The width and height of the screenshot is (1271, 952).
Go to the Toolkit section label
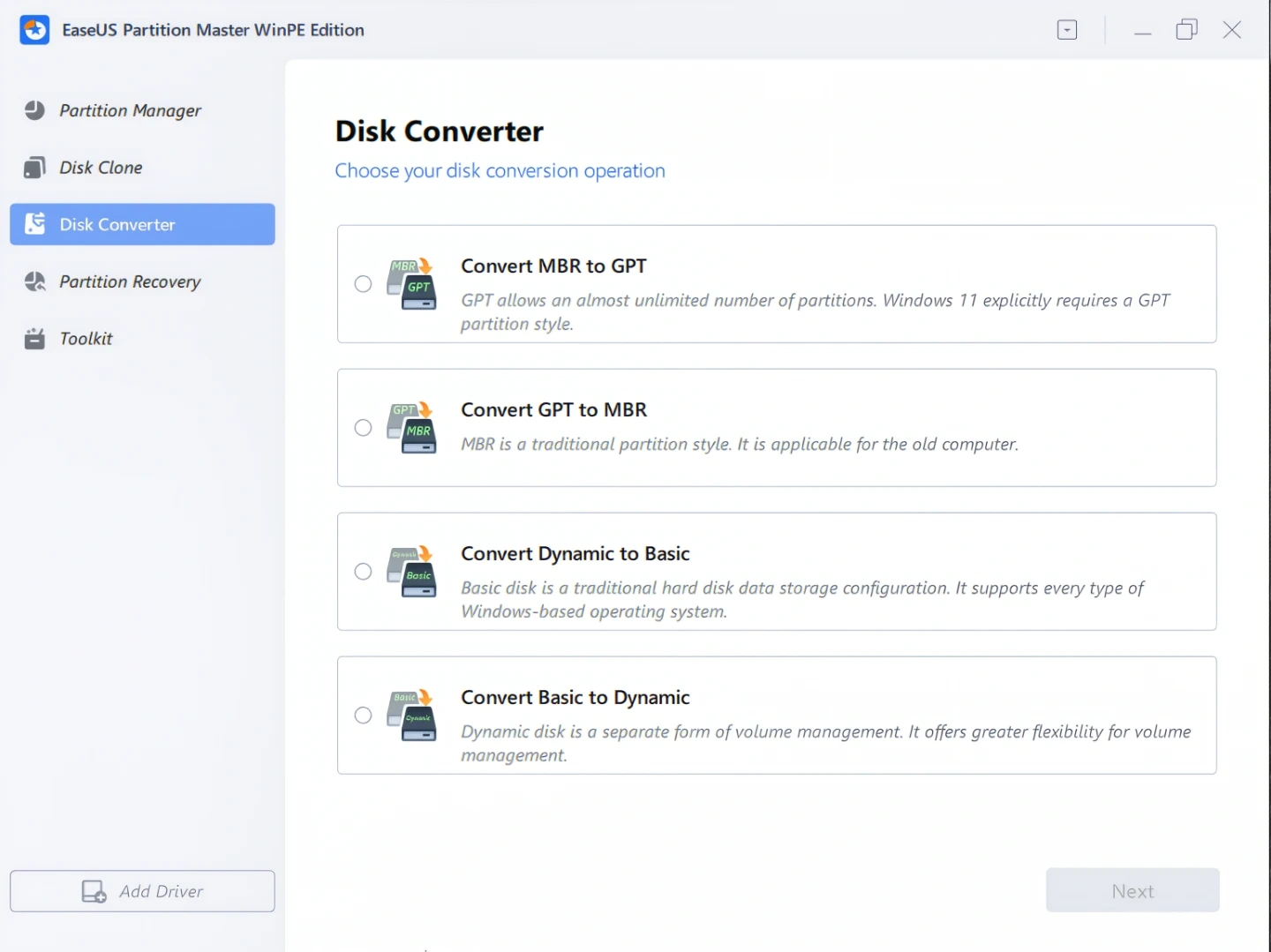pyautogui.click(x=86, y=339)
